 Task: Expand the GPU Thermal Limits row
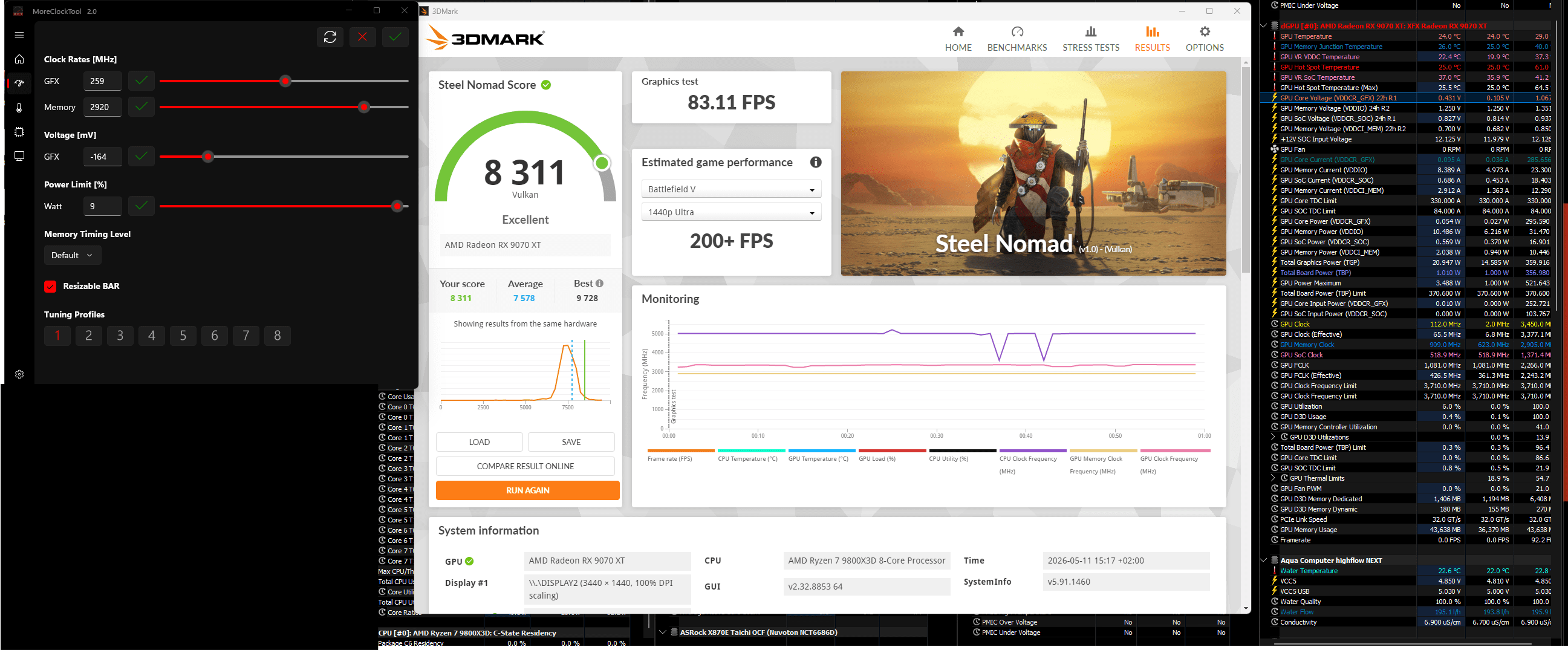(1274, 478)
